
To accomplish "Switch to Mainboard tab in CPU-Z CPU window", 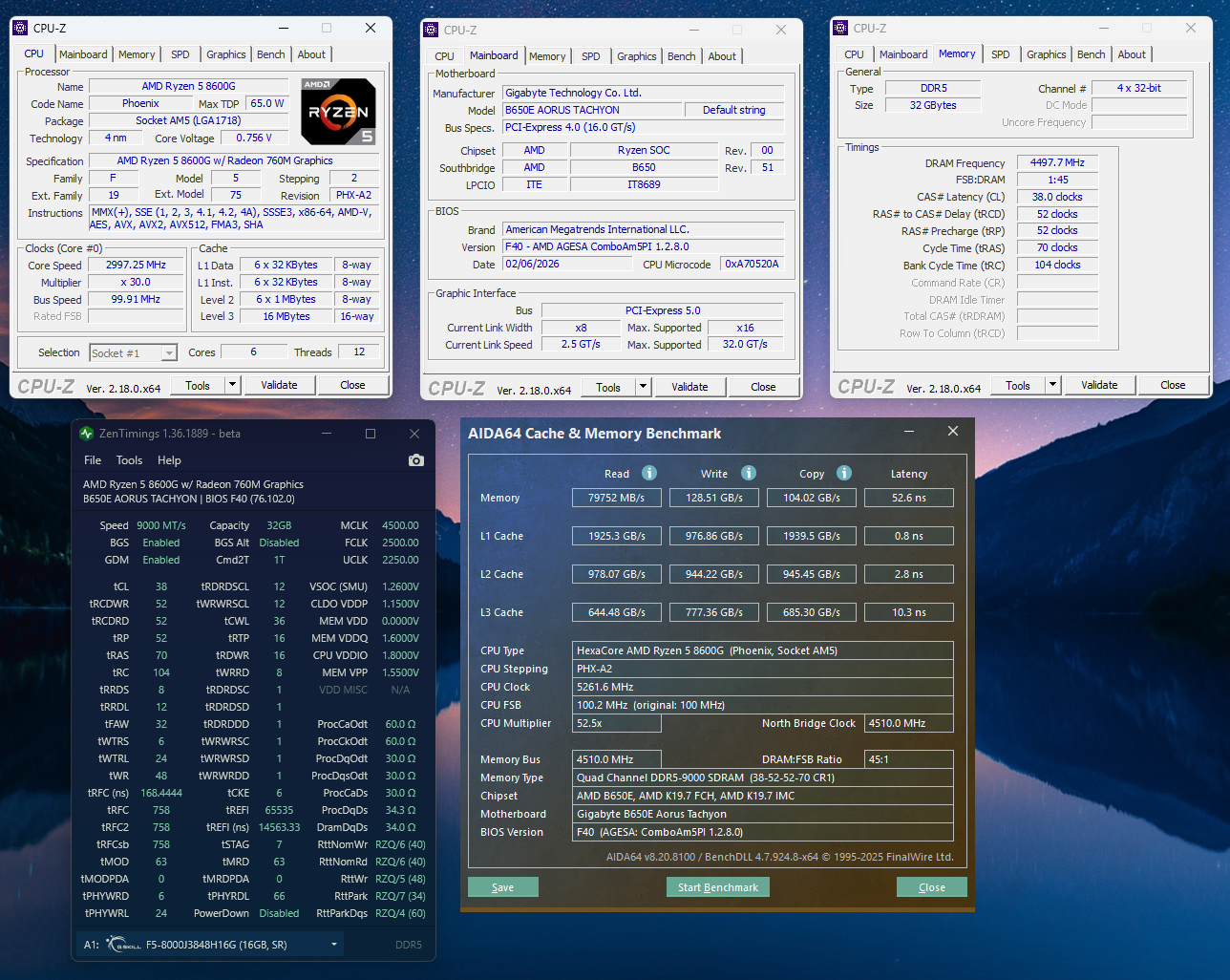I will pos(83,54).
